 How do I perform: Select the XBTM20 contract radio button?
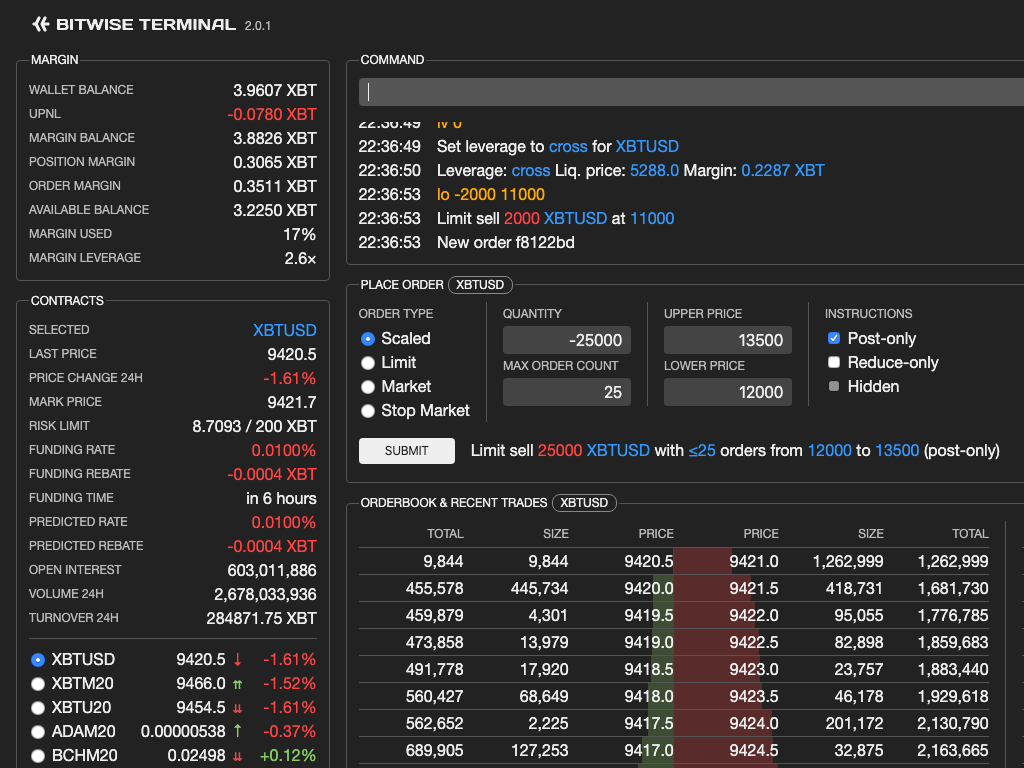38,684
